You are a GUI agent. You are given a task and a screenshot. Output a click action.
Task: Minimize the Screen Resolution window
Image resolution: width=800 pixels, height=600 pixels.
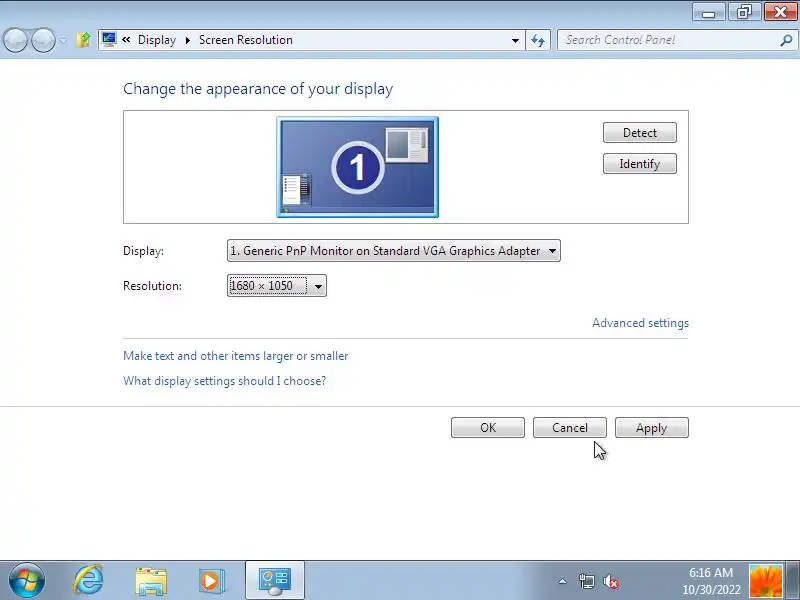pos(708,12)
